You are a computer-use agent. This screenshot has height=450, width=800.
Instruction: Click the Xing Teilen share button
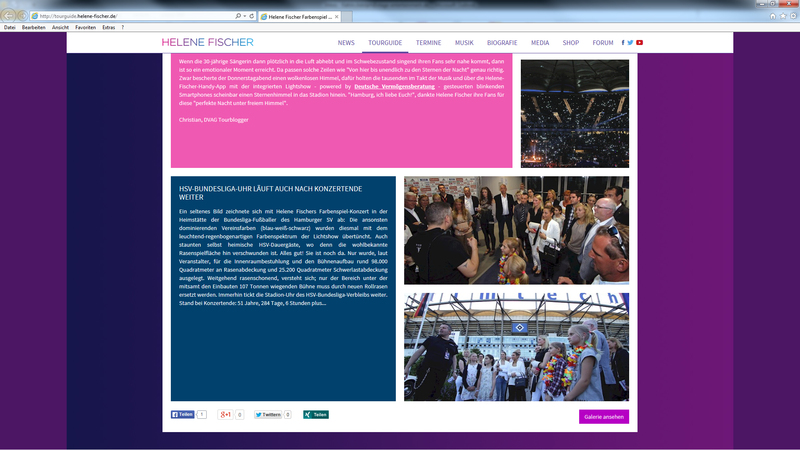[316, 414]
